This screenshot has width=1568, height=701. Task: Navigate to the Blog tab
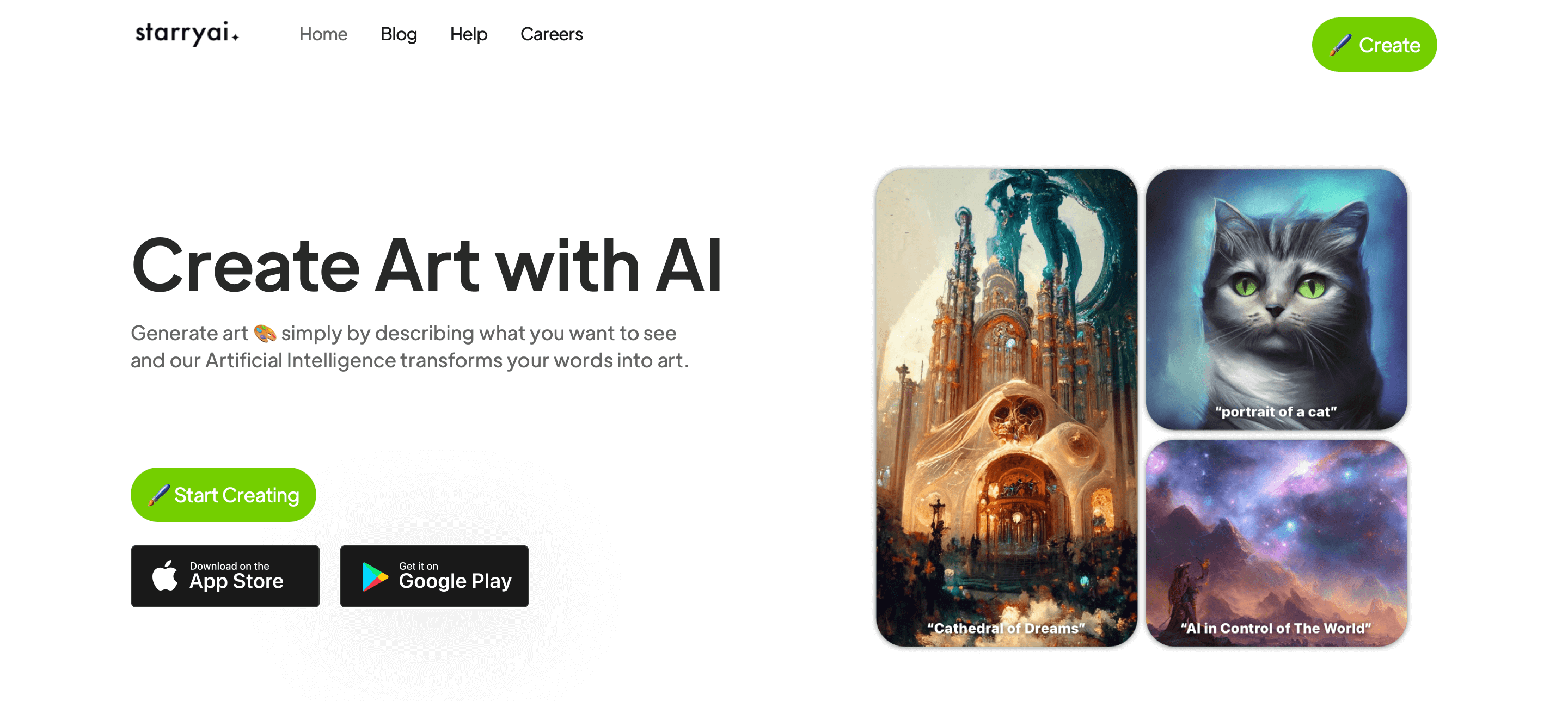pos(398,34)
